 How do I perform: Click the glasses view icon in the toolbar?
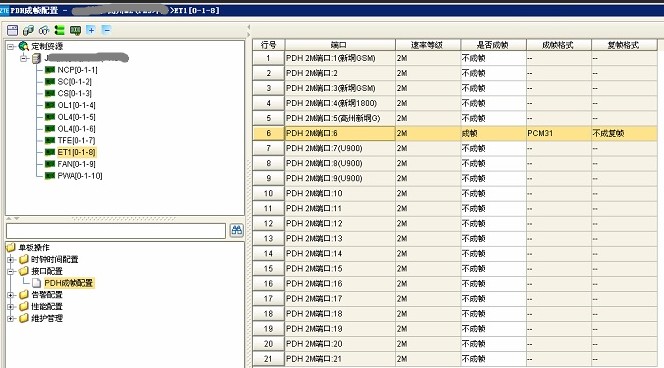[x=44, y=30]
